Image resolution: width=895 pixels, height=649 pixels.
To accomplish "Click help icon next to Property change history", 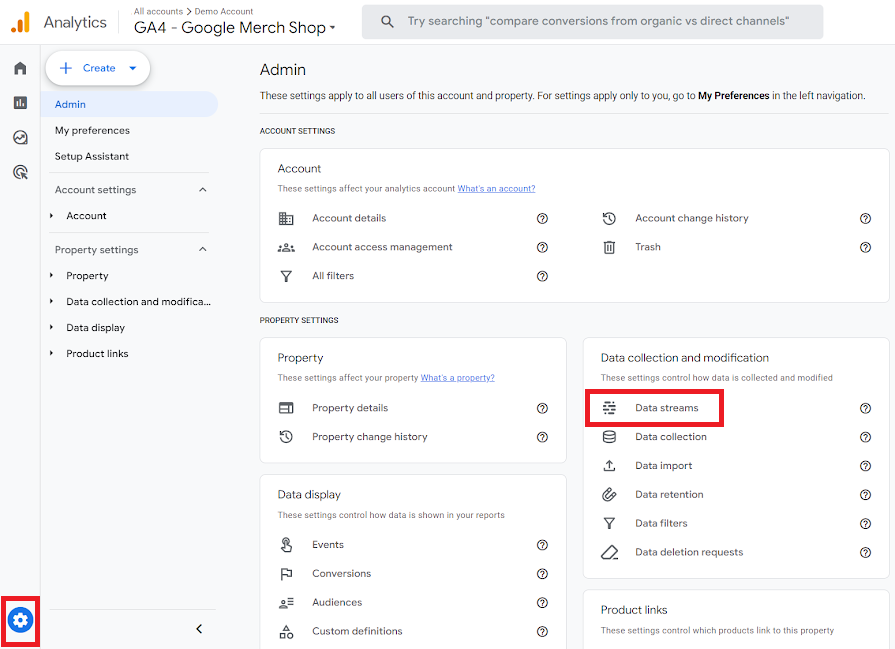I will click(542, 437).
